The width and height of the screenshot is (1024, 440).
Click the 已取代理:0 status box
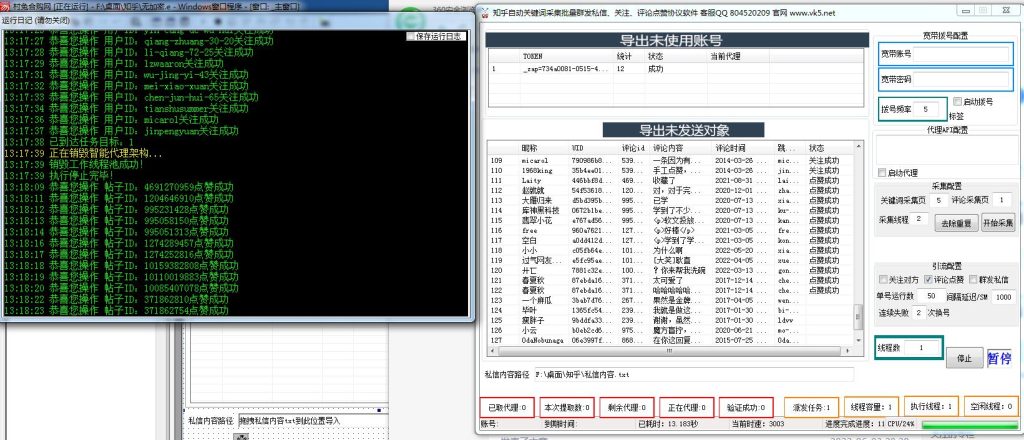point(507,407)
